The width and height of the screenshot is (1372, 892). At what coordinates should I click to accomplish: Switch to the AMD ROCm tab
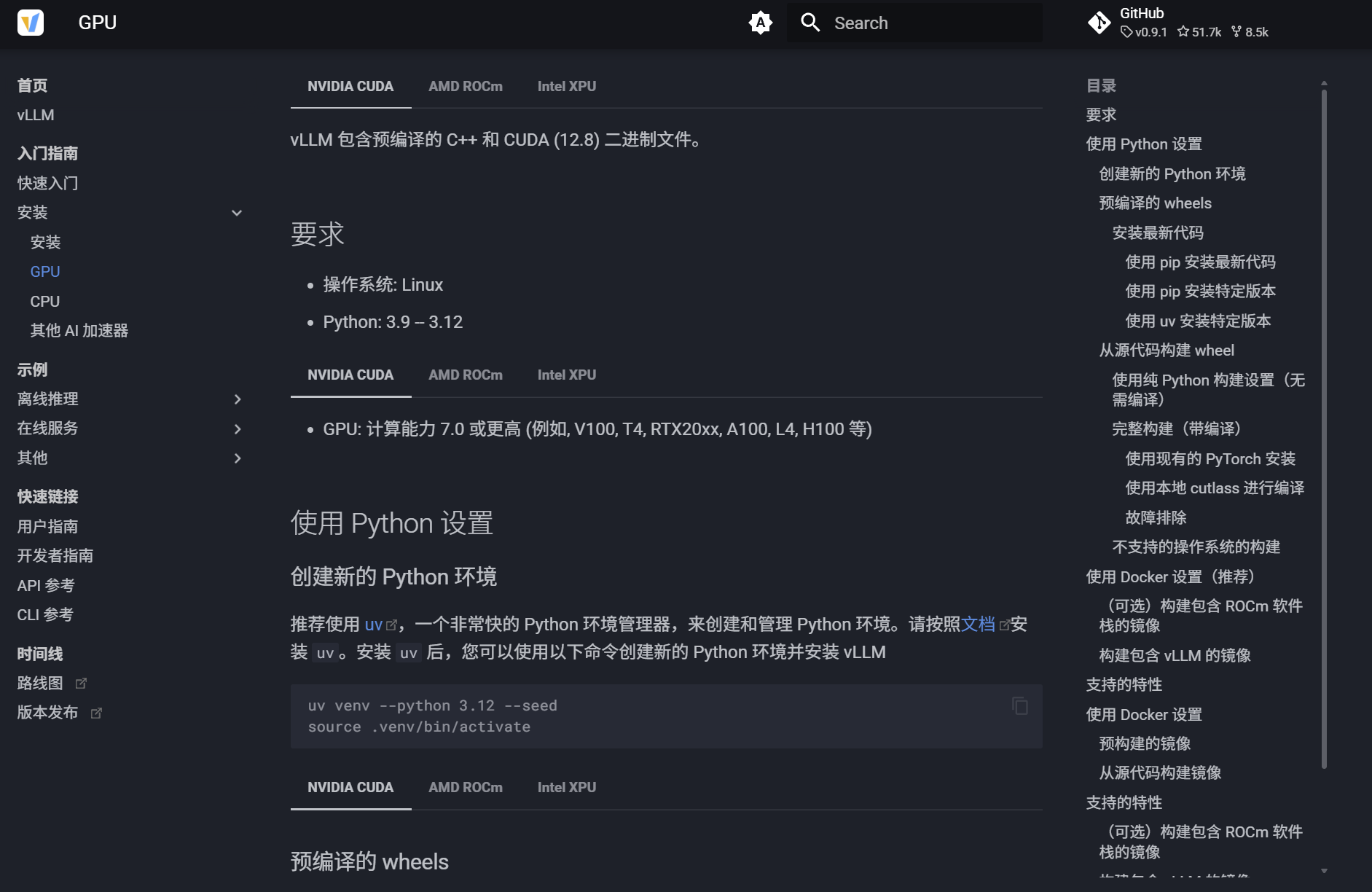tap(466, 86)
